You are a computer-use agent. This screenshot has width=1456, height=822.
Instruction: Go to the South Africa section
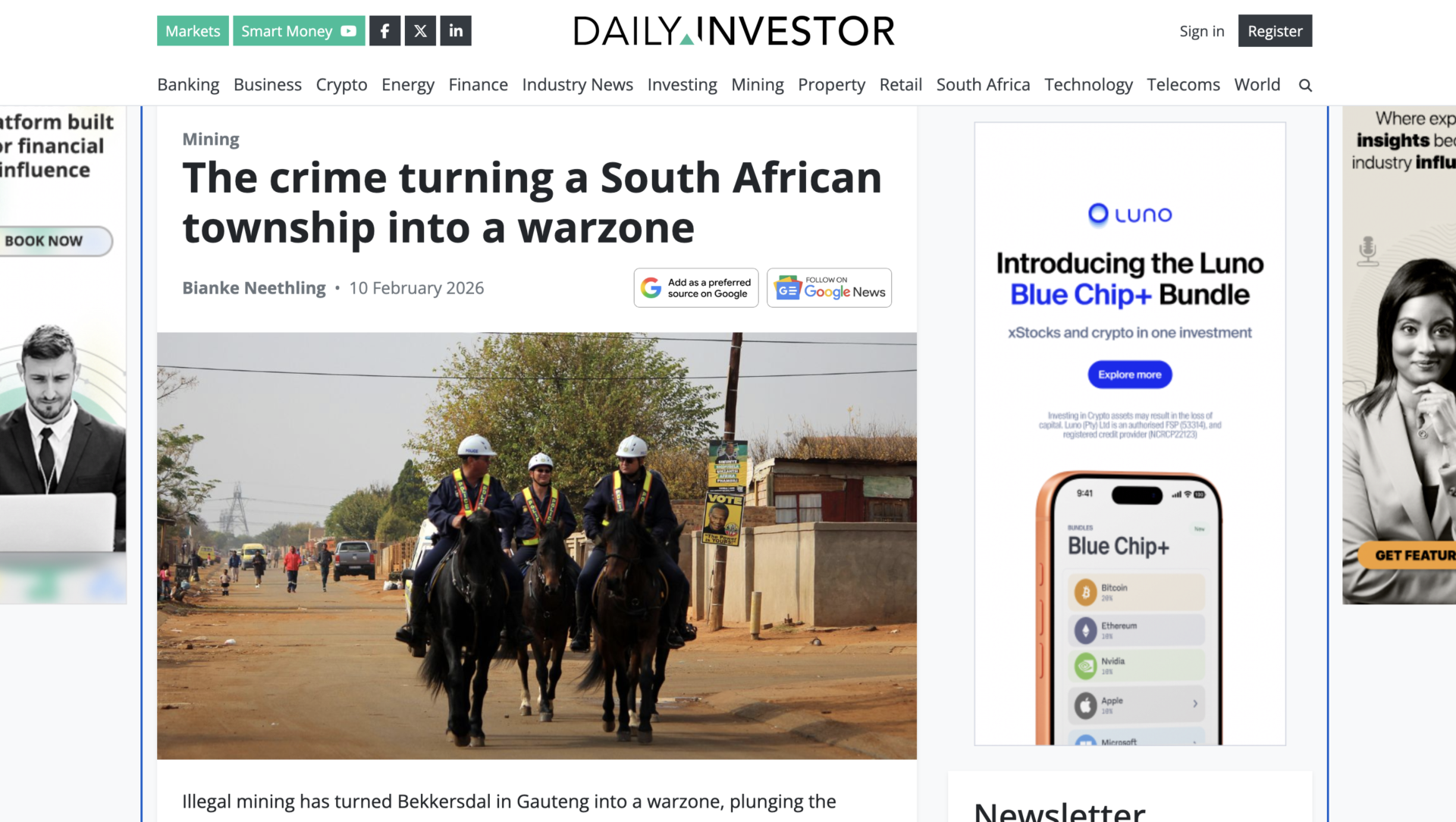click(983, 85)
